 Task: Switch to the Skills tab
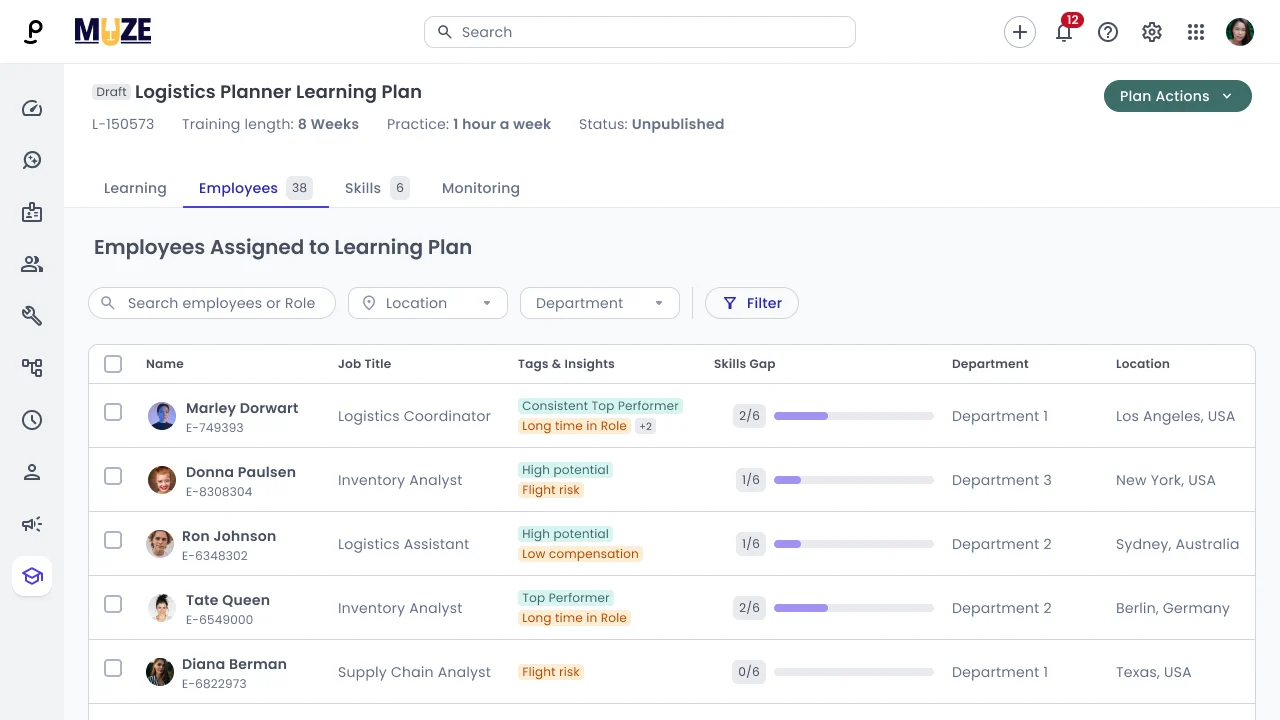[x=377, y=188]
